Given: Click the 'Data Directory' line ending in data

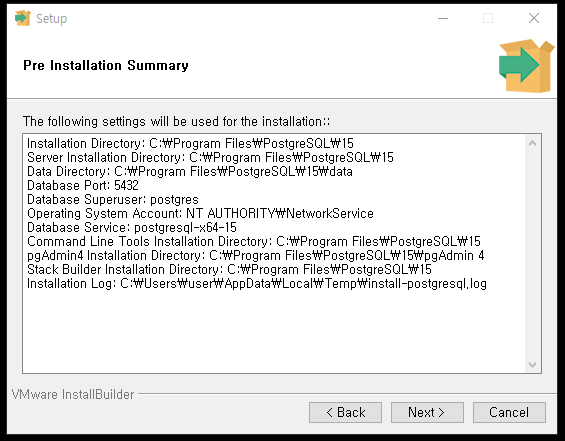Looking at the screenshot, I should click(x=190, y=172).
